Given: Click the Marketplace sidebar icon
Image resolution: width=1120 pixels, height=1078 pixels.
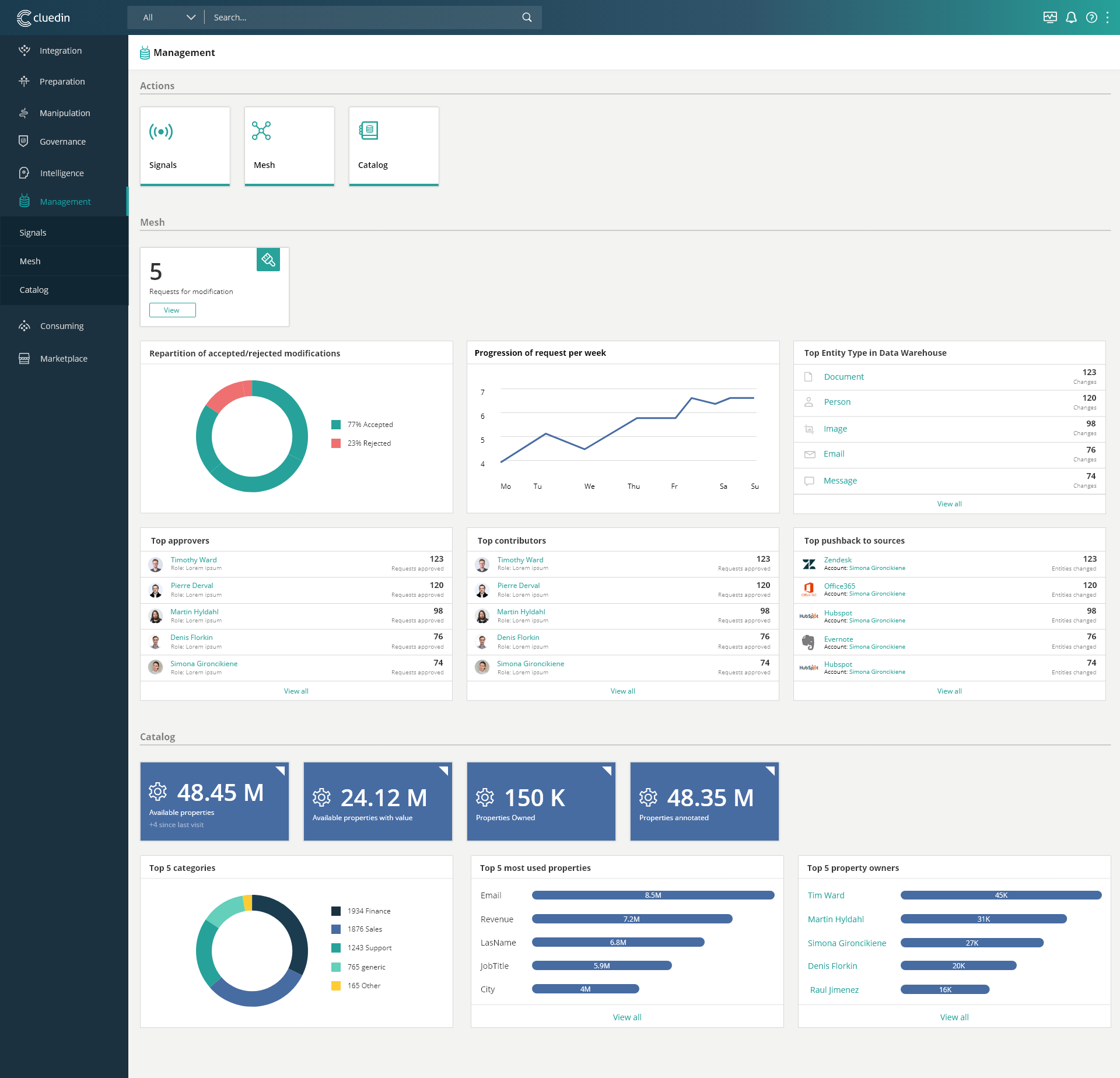Looking at the screenshot, I should coord(24,358).
